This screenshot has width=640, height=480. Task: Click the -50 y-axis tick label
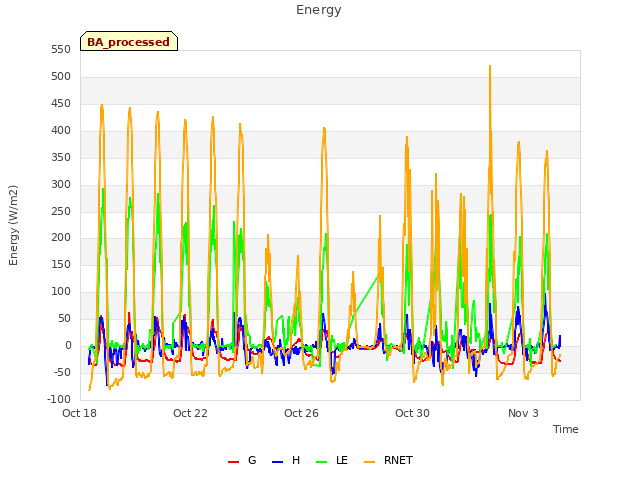coord(62,372)
